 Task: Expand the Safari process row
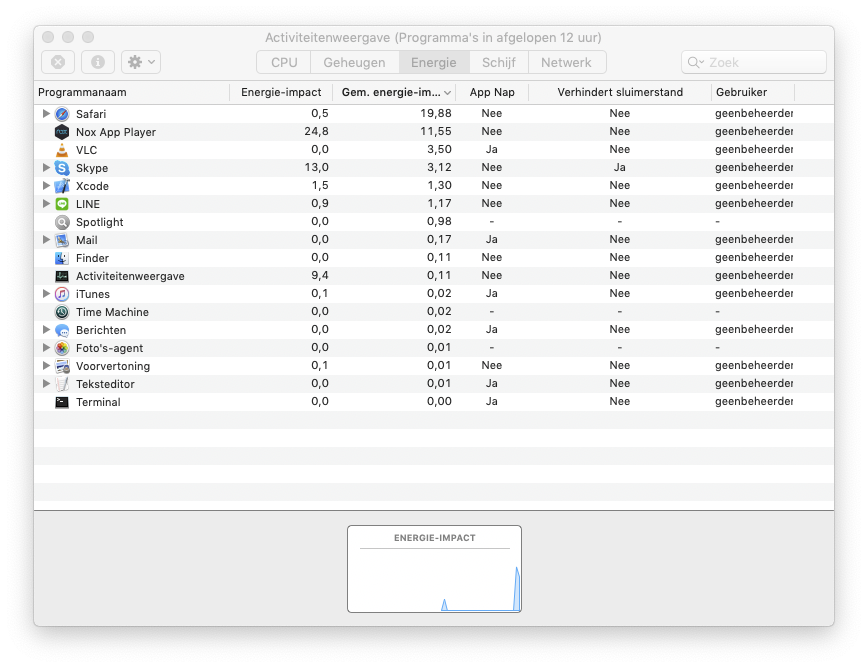46,113
